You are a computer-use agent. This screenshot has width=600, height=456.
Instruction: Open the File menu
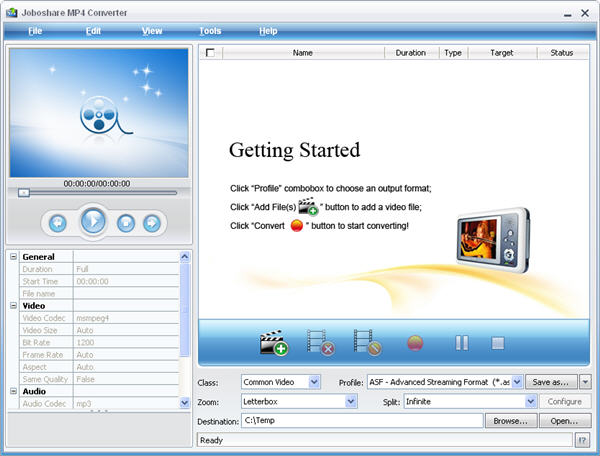point(35,31)
